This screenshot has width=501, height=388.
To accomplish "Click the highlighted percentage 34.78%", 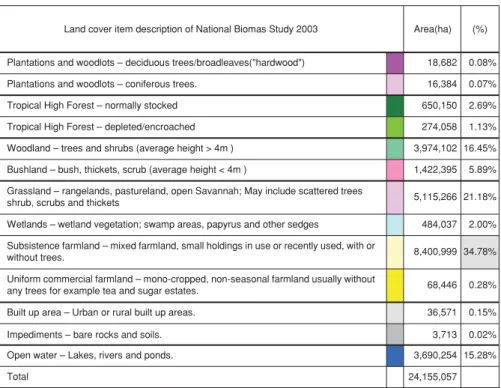I will 480,252.
